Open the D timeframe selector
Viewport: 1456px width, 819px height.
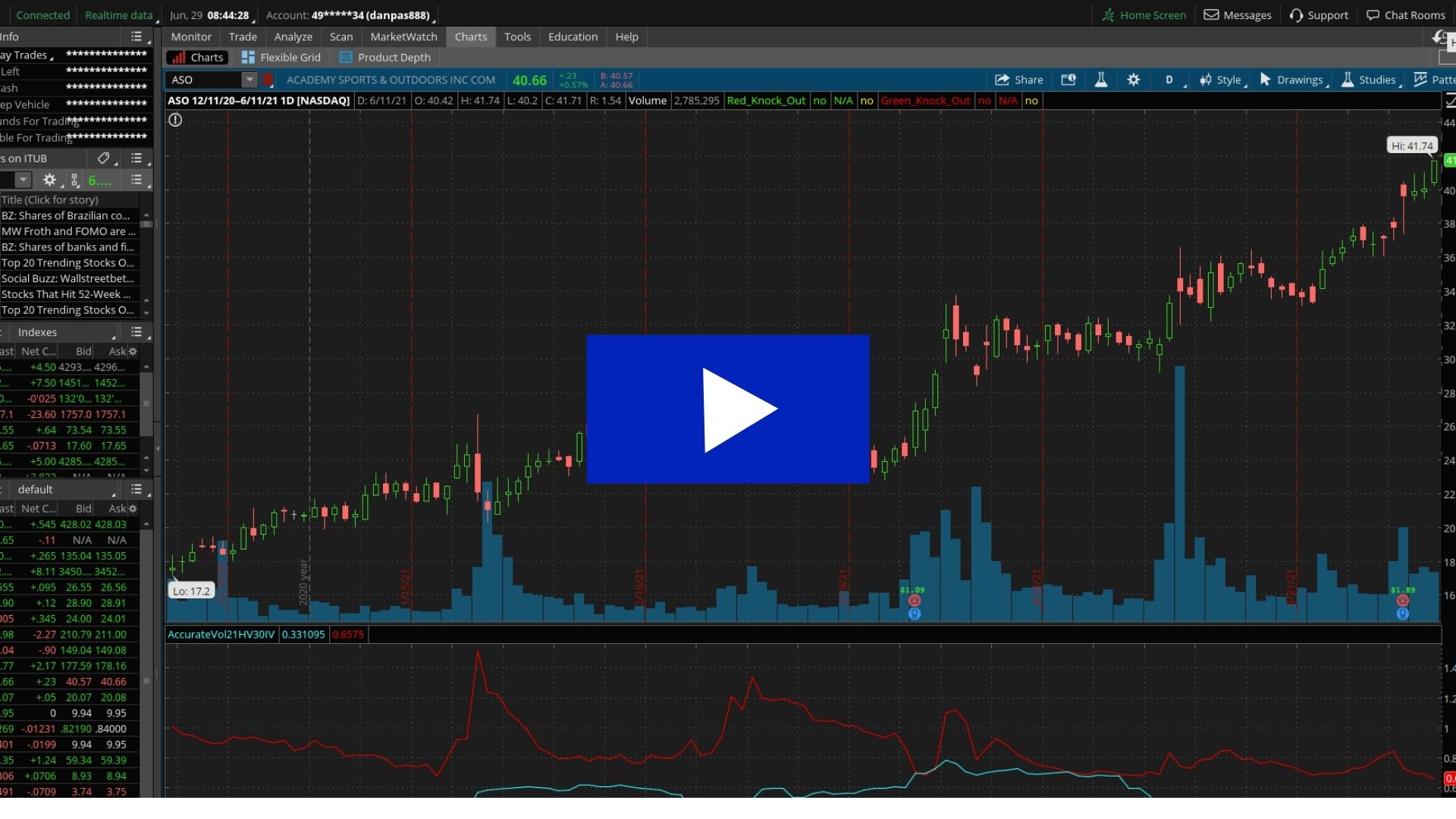(1169, 80)
